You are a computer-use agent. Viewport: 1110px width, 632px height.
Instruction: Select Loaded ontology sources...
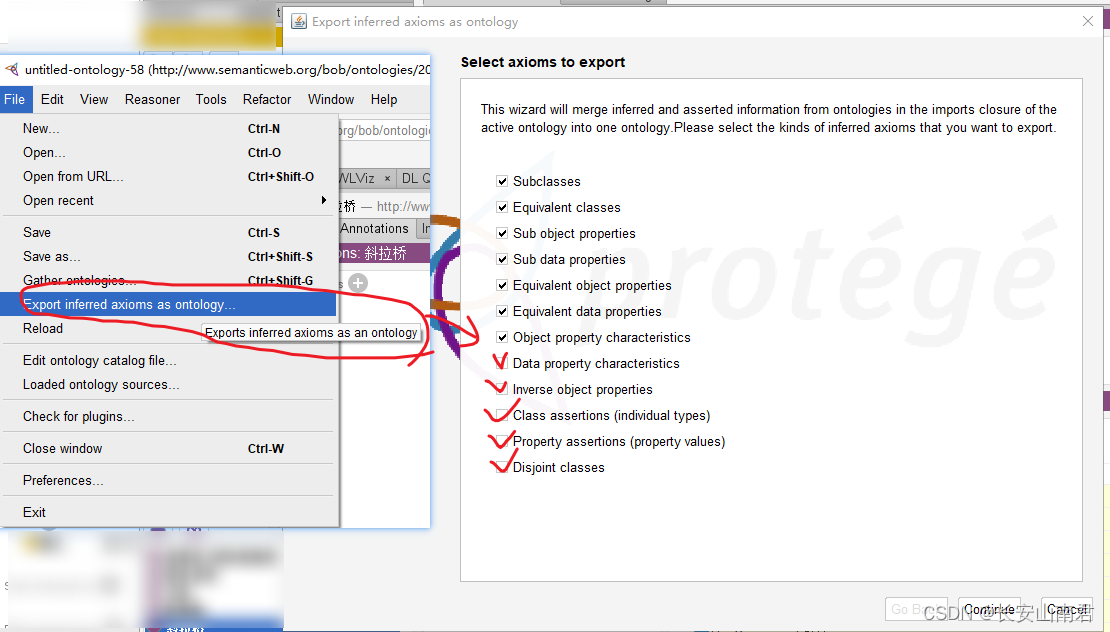click(169, 385)
